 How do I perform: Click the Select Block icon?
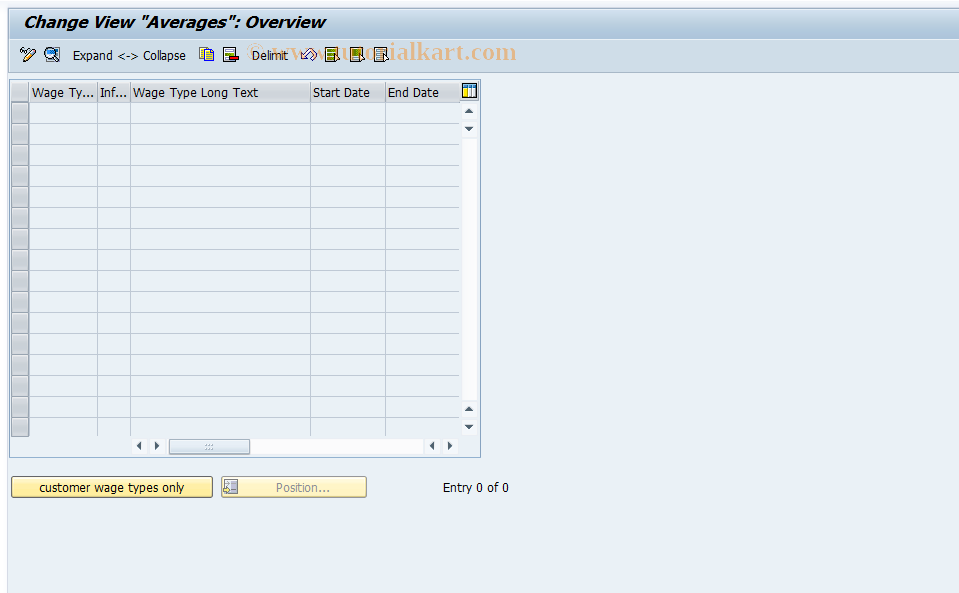[357, 55]
